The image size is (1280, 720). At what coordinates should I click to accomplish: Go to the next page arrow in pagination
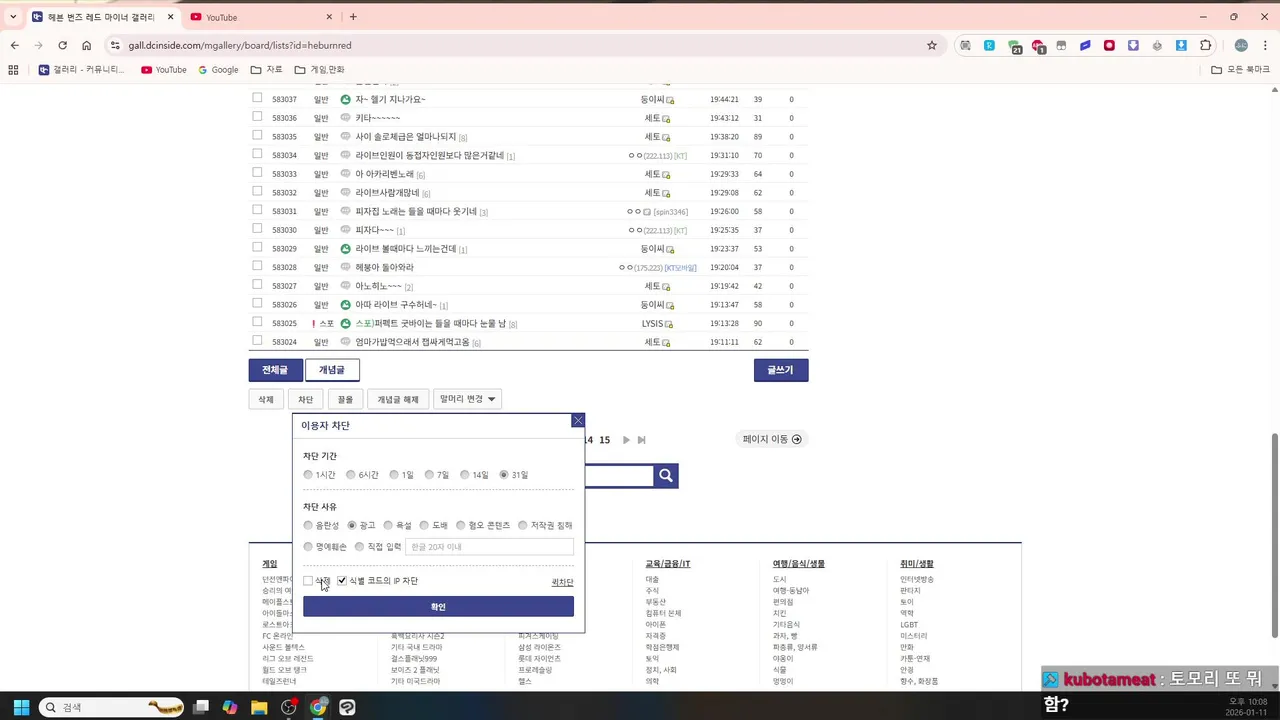[x=626, y=440]
